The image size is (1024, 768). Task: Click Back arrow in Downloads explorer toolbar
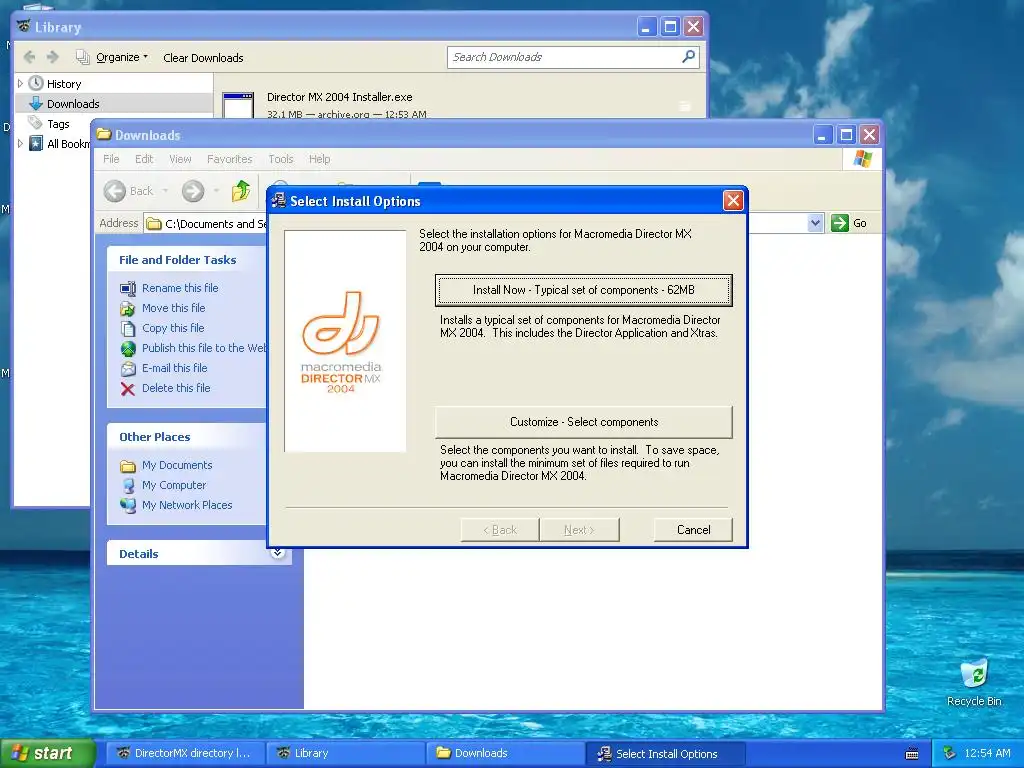coord(115,191)
